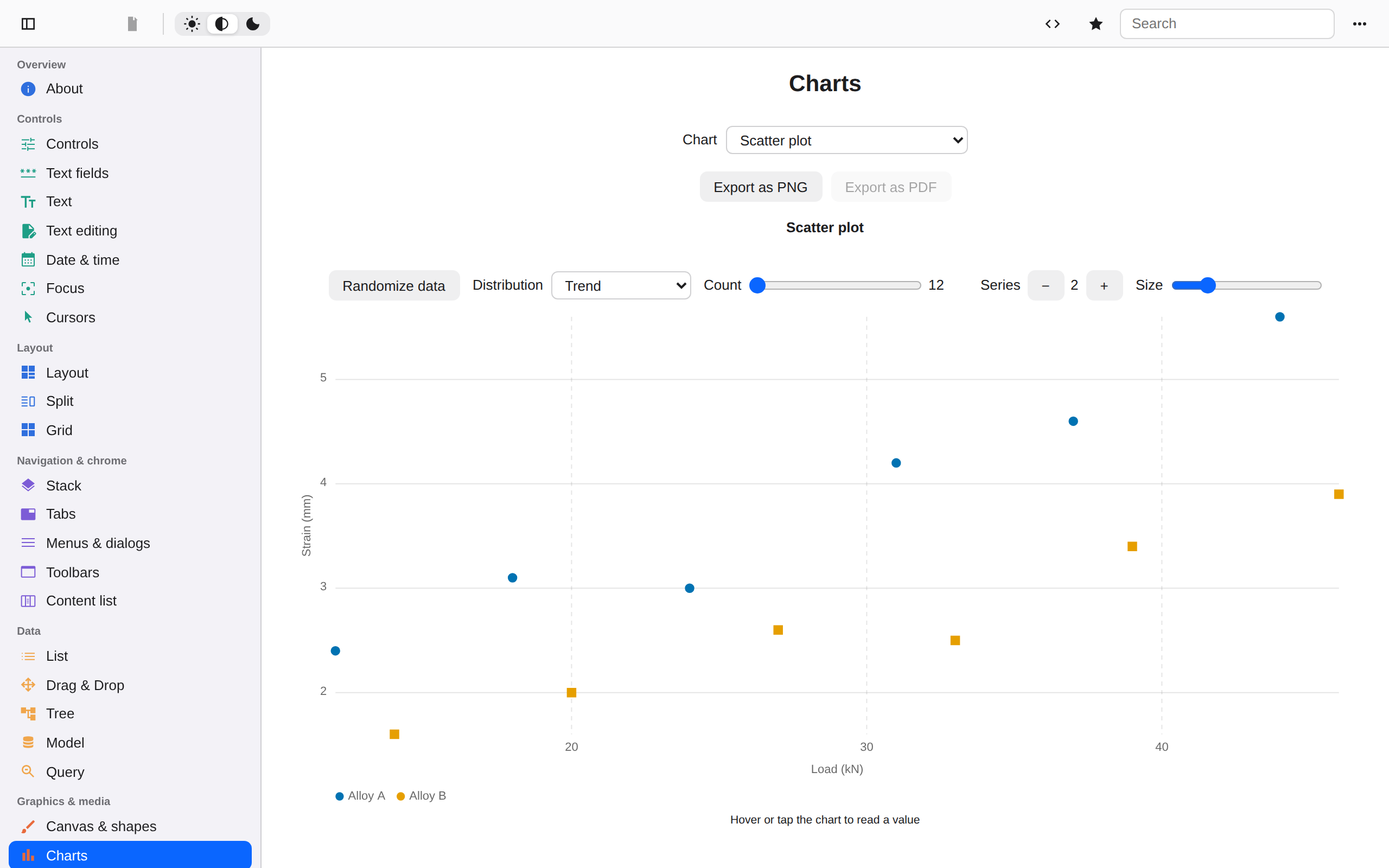
Task: Click the document page icon in toolbar
Action: point(132,23)
